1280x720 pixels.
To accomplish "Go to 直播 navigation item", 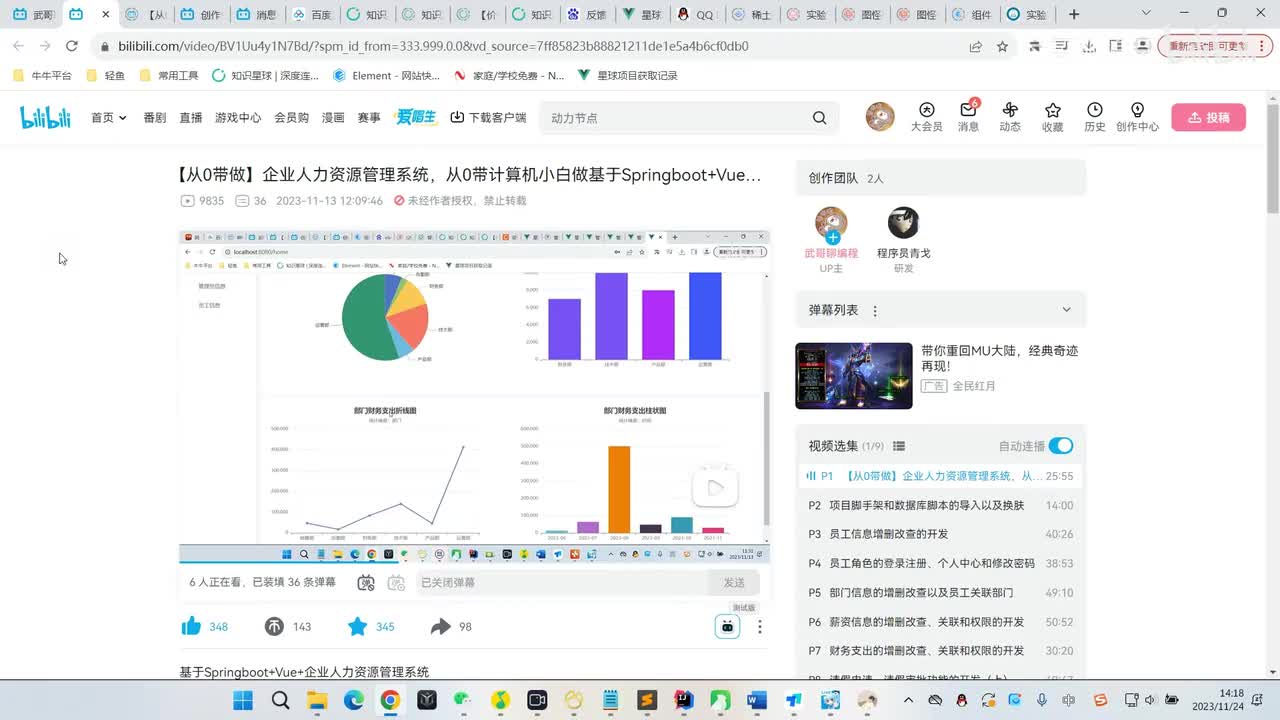I will [x=191, y=117].
